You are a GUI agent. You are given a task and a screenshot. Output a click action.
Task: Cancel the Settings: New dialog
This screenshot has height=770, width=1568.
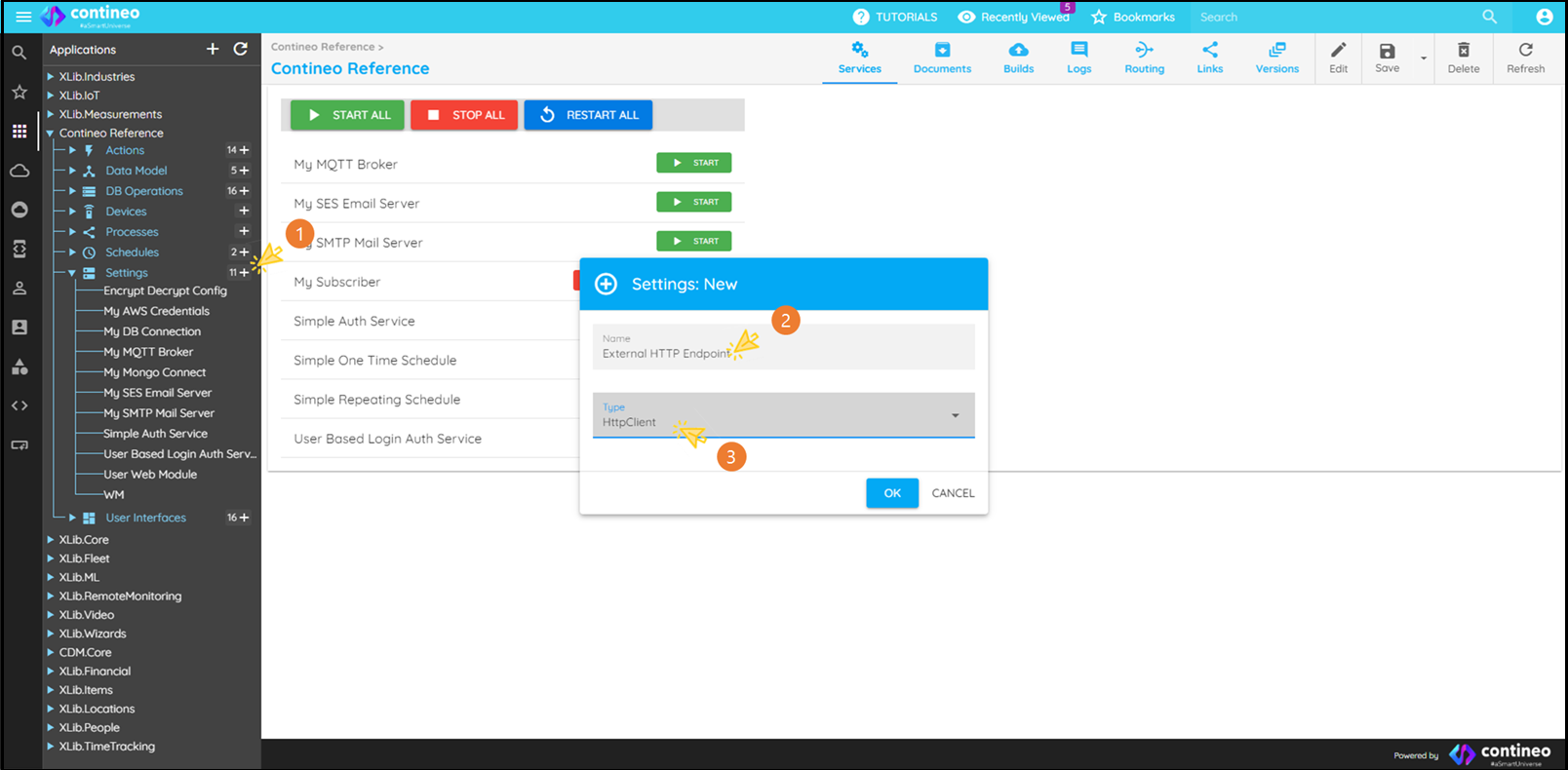pos(953,493)
